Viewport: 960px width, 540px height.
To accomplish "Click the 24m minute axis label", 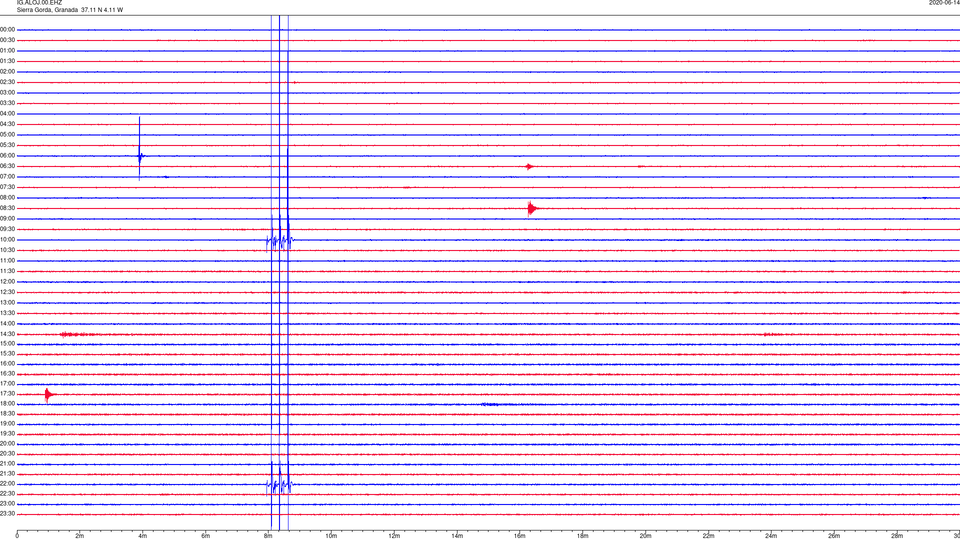I will pos(771,536).
